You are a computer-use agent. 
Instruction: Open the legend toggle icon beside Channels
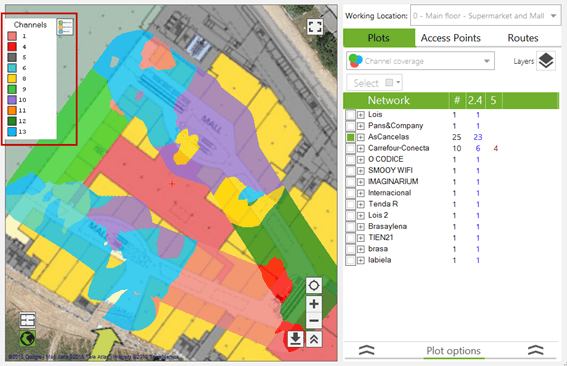(65, 27)
